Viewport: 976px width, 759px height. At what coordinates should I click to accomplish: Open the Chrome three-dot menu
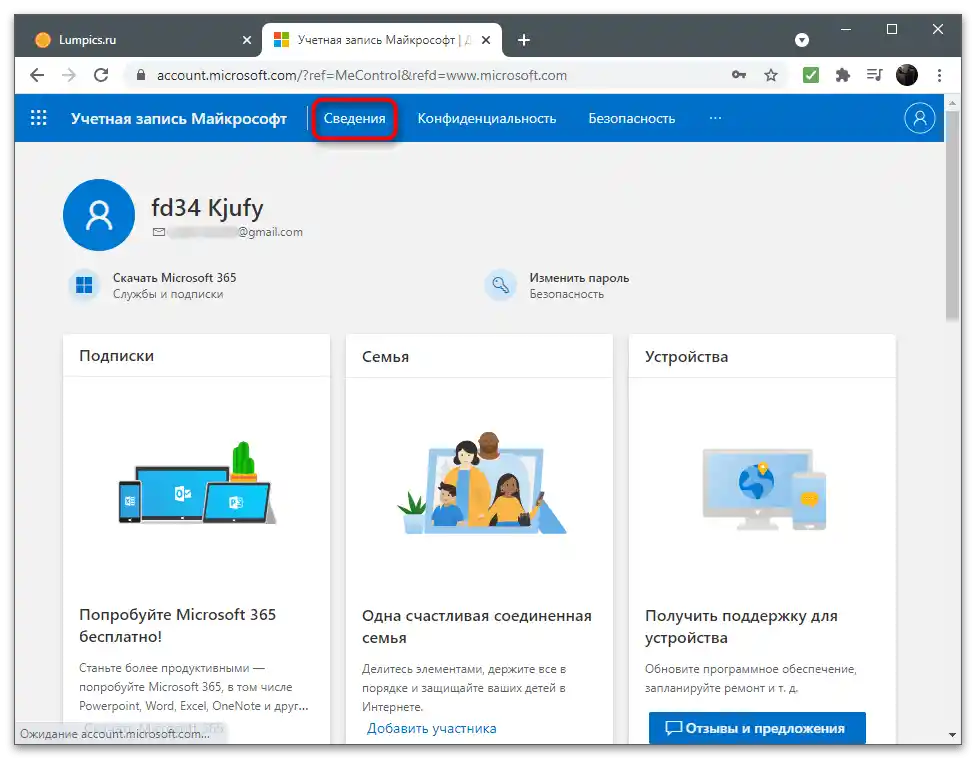(x=939, y=75)
